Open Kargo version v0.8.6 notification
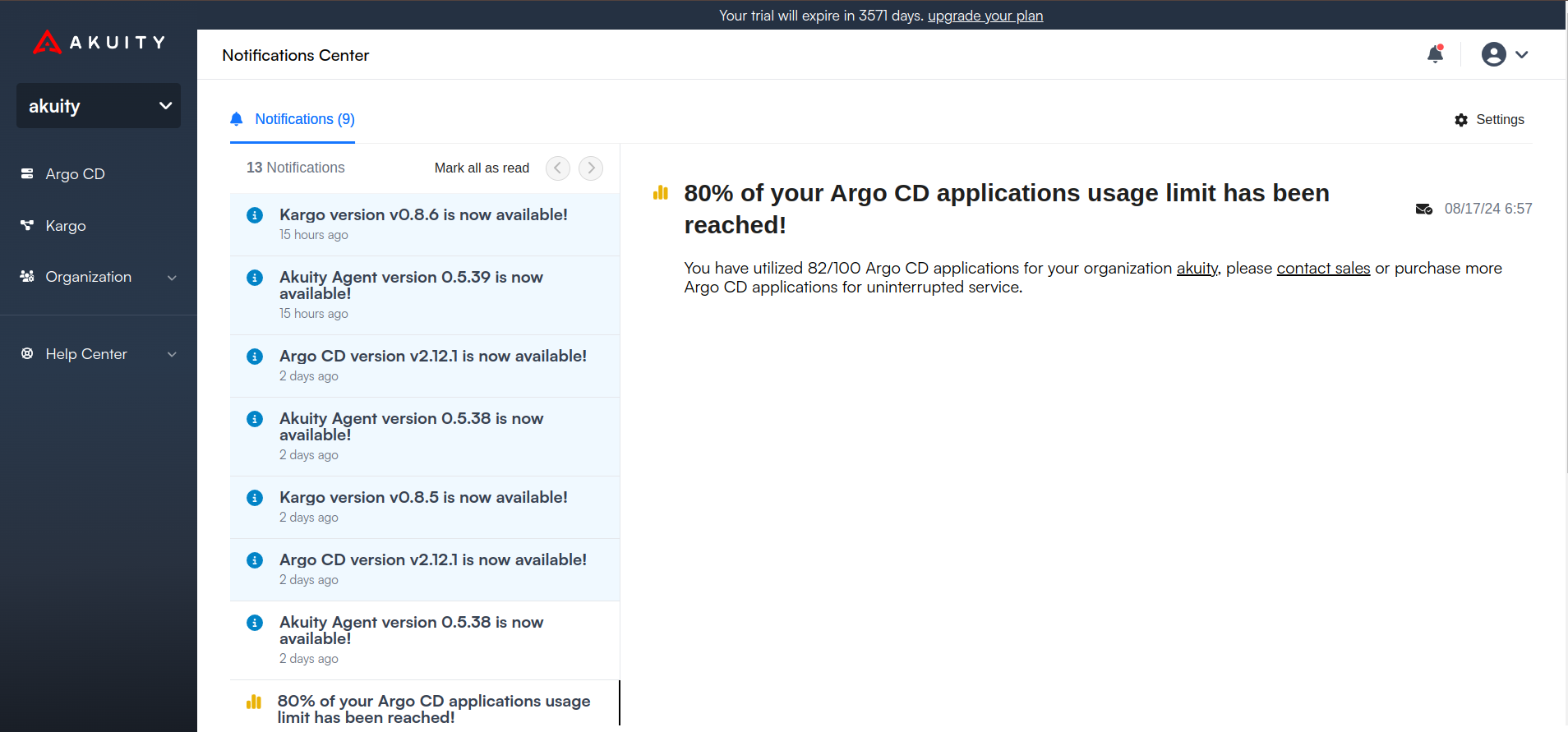 coord(425,224)
